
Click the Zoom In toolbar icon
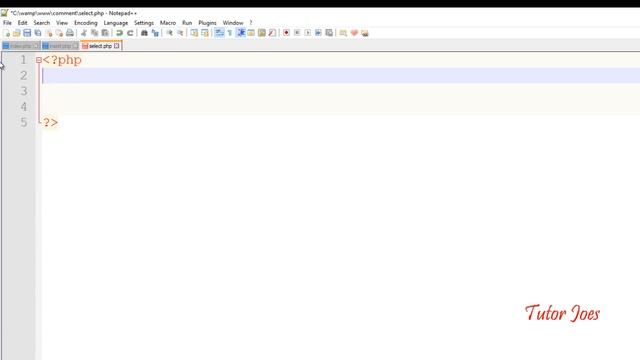click(x=169, y=33)
